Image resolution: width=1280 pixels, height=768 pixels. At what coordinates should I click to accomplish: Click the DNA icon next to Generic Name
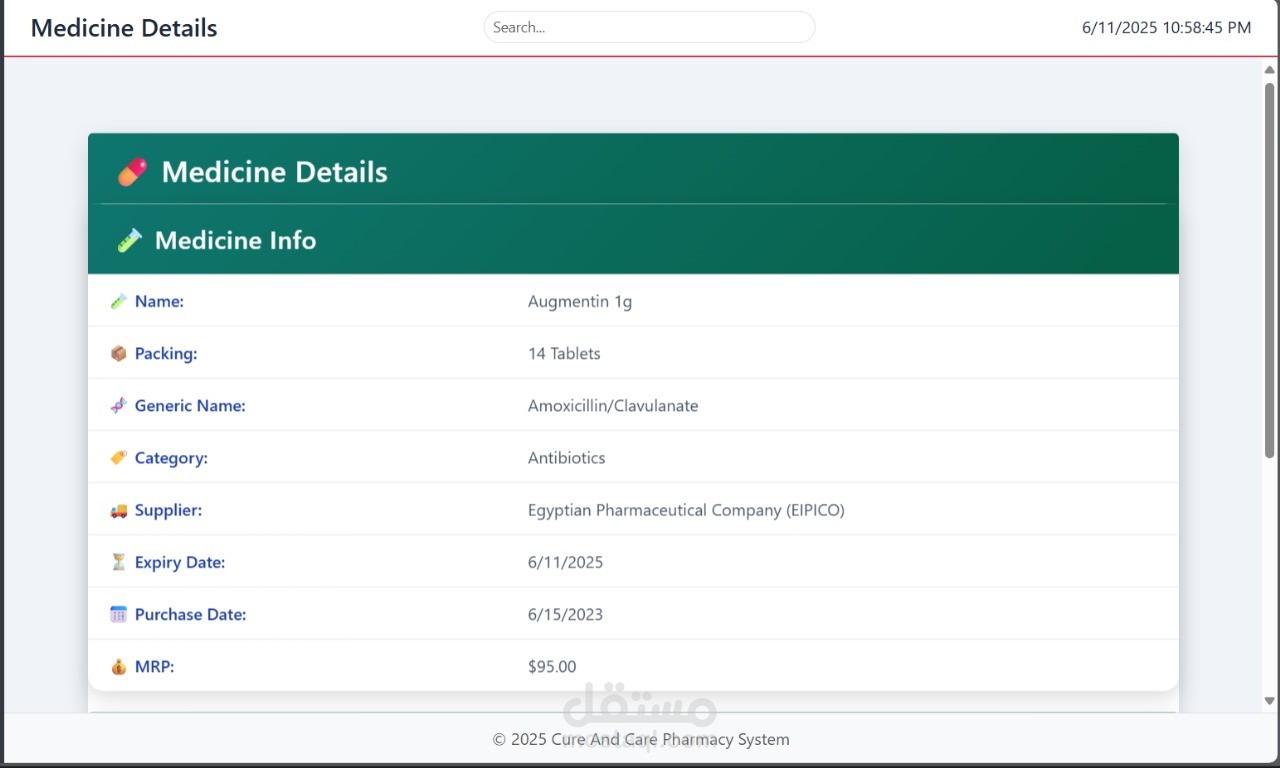[x=118, y=405]
